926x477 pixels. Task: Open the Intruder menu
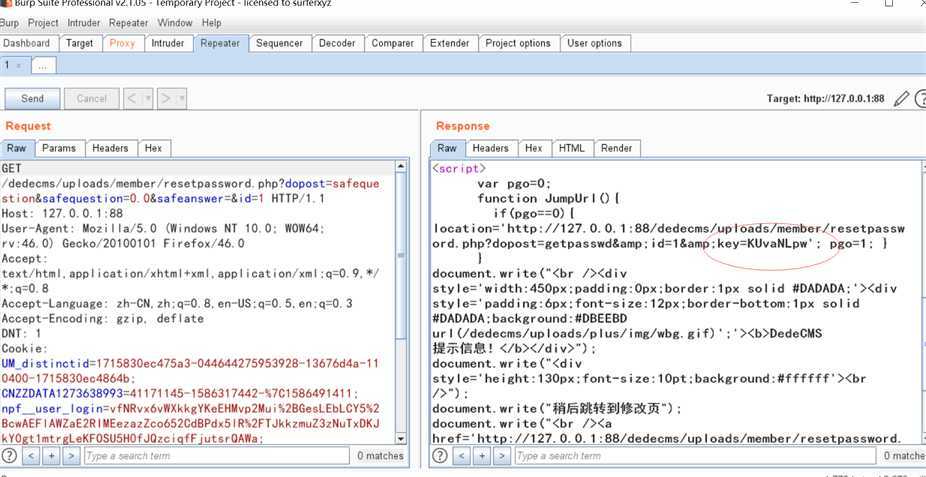83,23
